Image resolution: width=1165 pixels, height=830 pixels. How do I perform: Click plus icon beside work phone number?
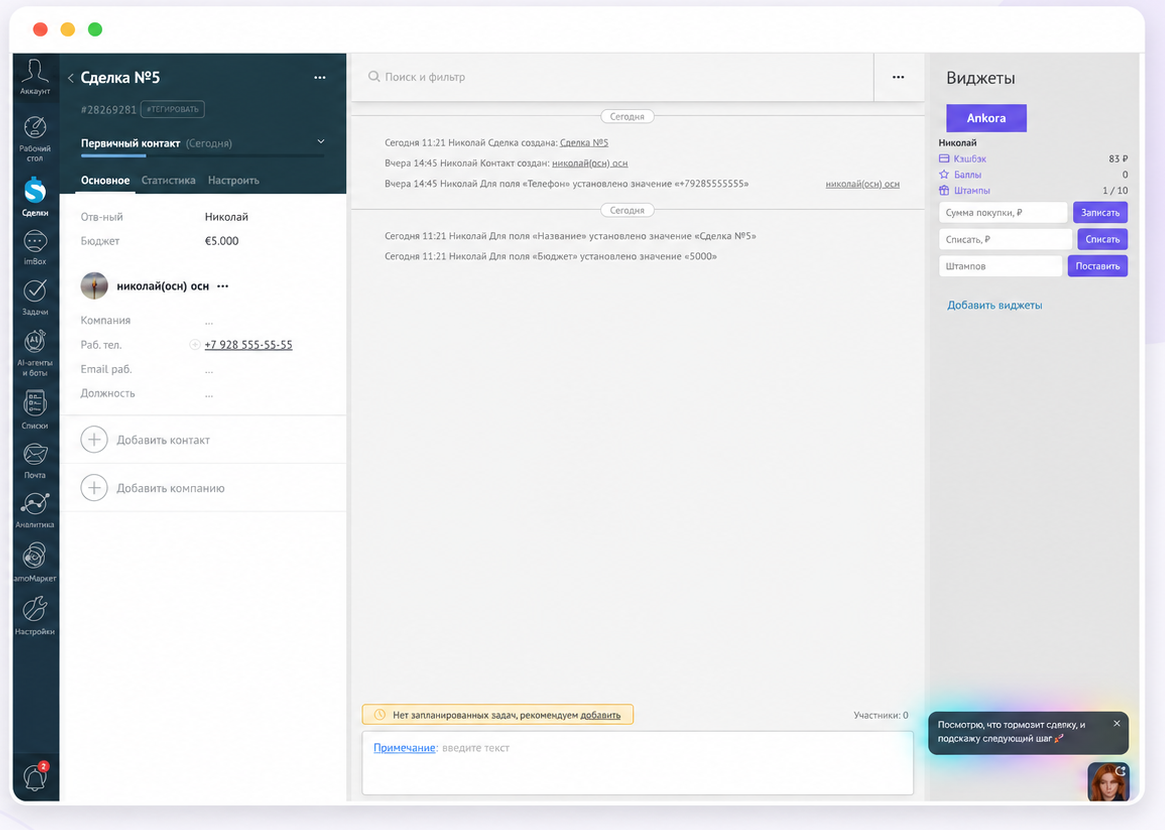point(195,344)
